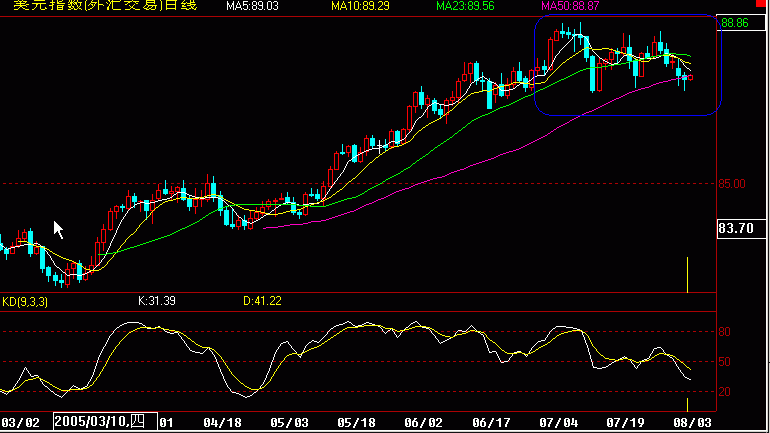Click the 07/04 date label
The image size is (770, 433).
[x=558, y=423]
